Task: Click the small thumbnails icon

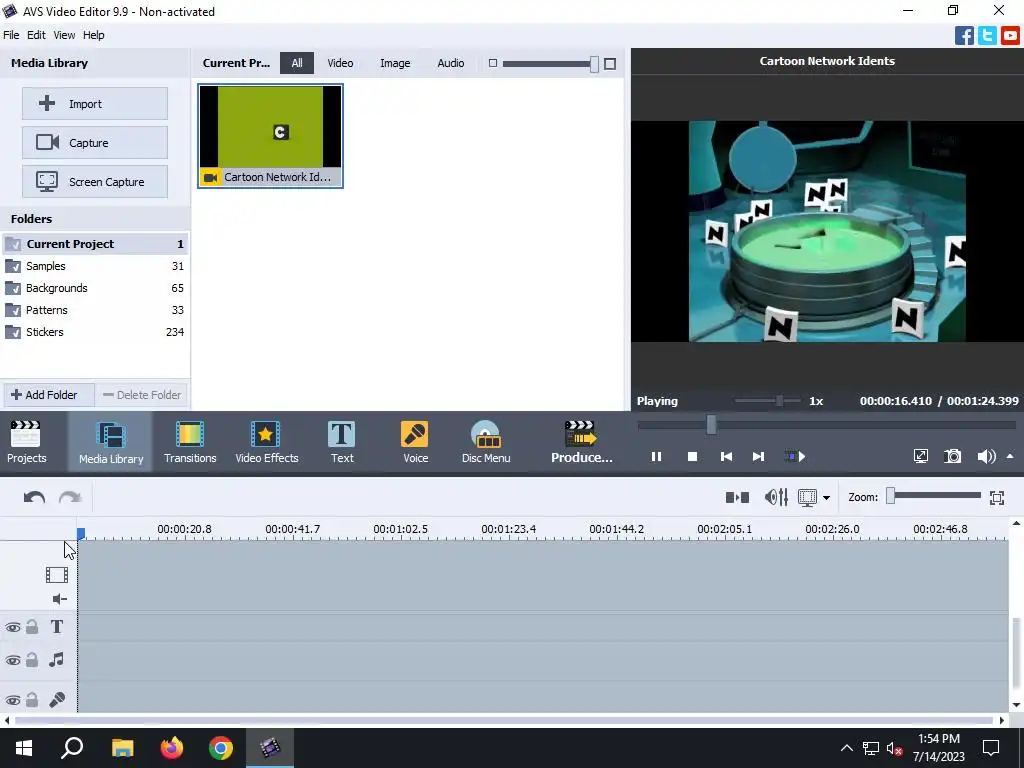Action: tap(493, 63)
